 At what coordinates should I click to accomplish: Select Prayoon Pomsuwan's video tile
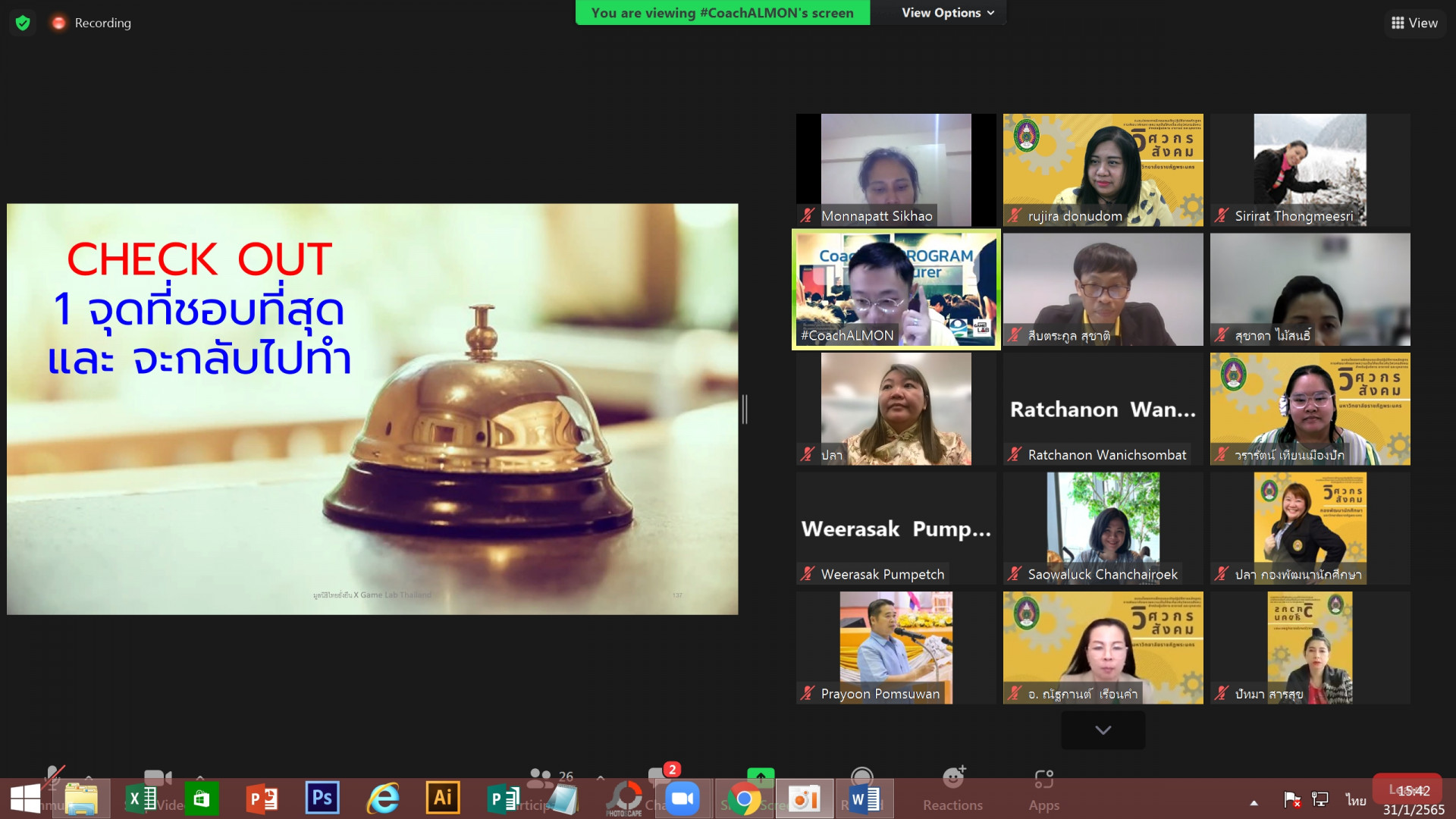pyautogui.click(x=896, y=648)
